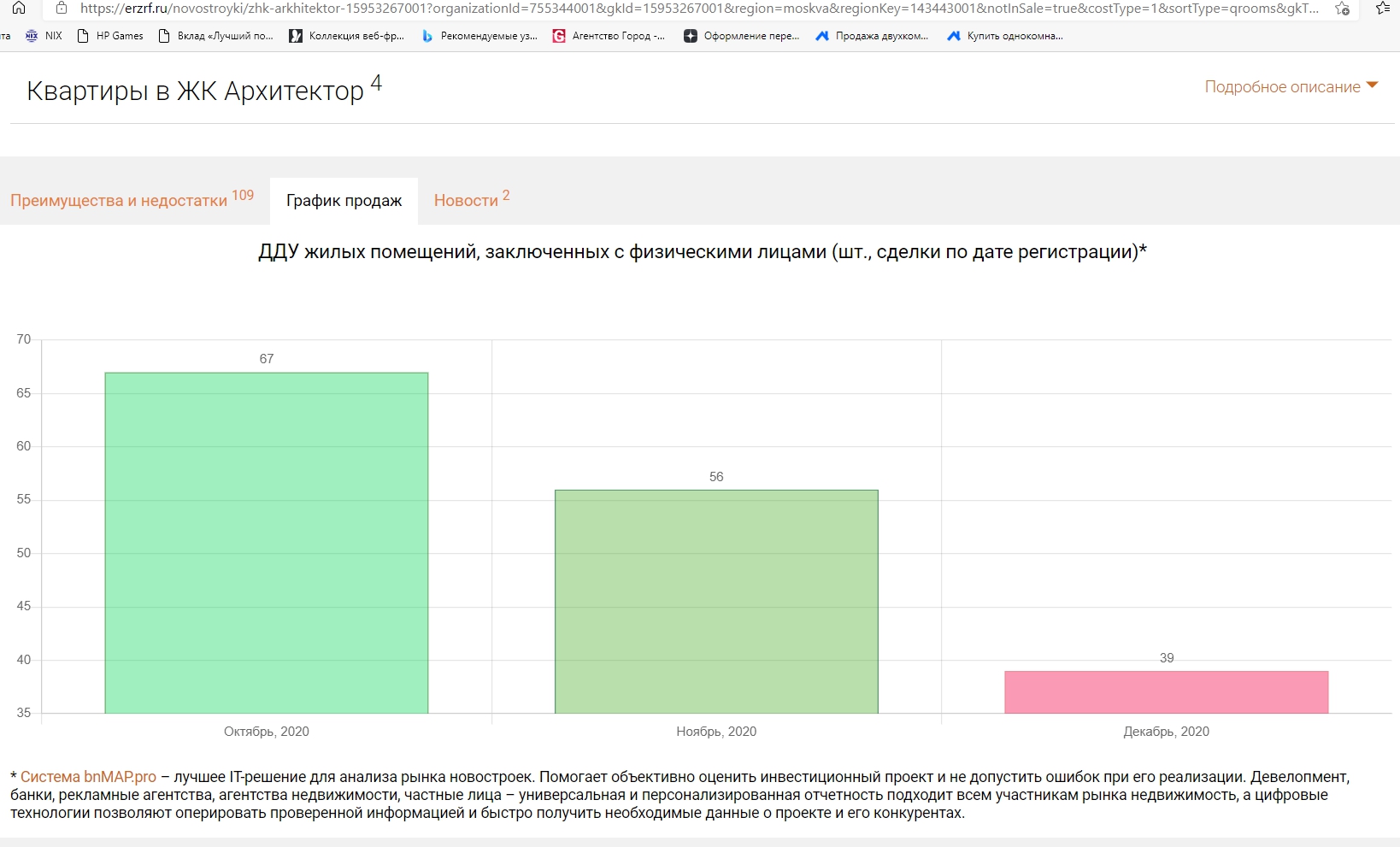This screenshot has height=847, width=1400.
Task: Click the lock icon in the address bar
Action: 61,9
